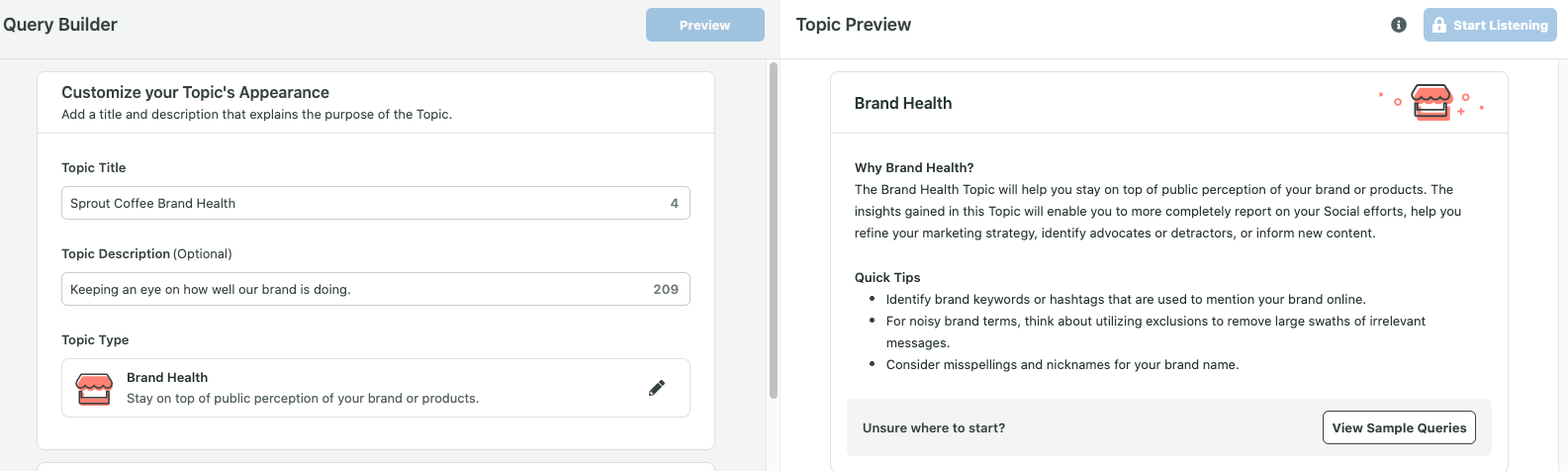Click the Topic Description 209 character counter

tap(666, 289)
